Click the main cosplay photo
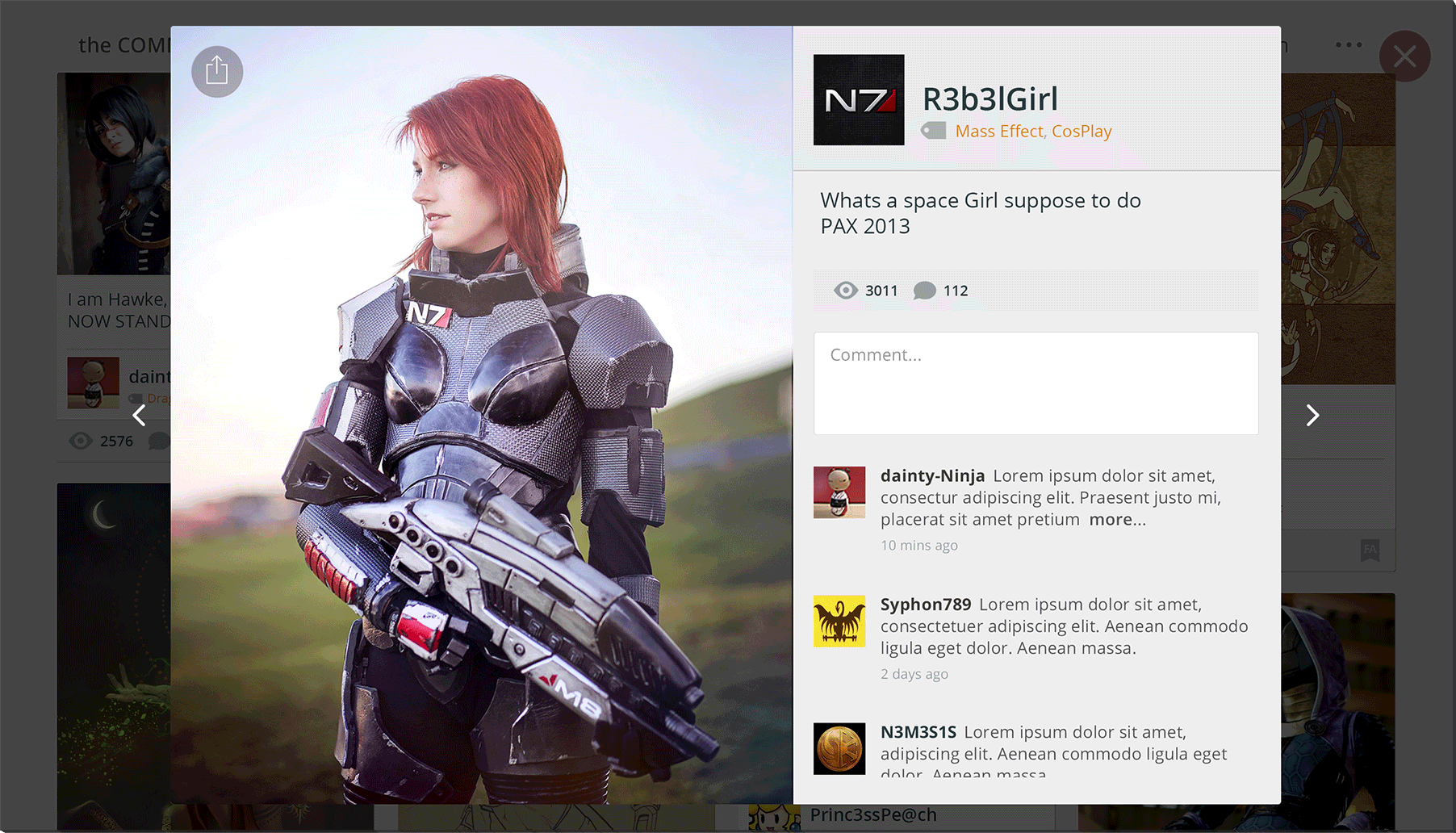The width and height of the screenshot is (1456, 833). pyautogui.click(x=482, y=415)
